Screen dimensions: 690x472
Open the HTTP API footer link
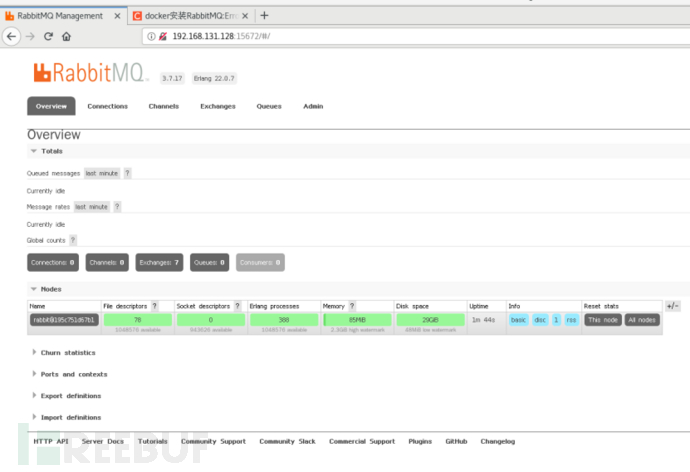click(51, 441)
